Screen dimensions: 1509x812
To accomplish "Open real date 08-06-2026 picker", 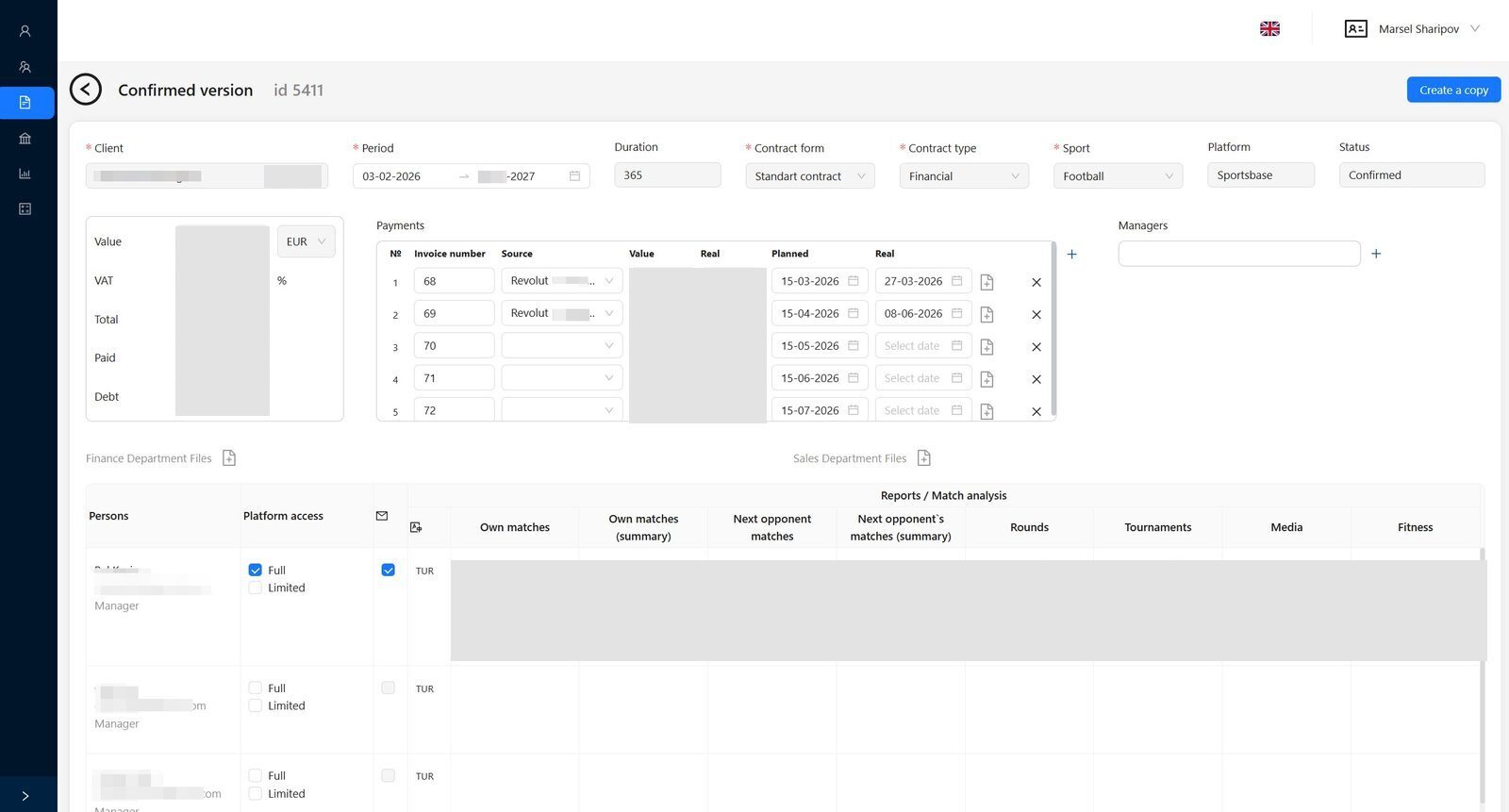I will [923, 313].
